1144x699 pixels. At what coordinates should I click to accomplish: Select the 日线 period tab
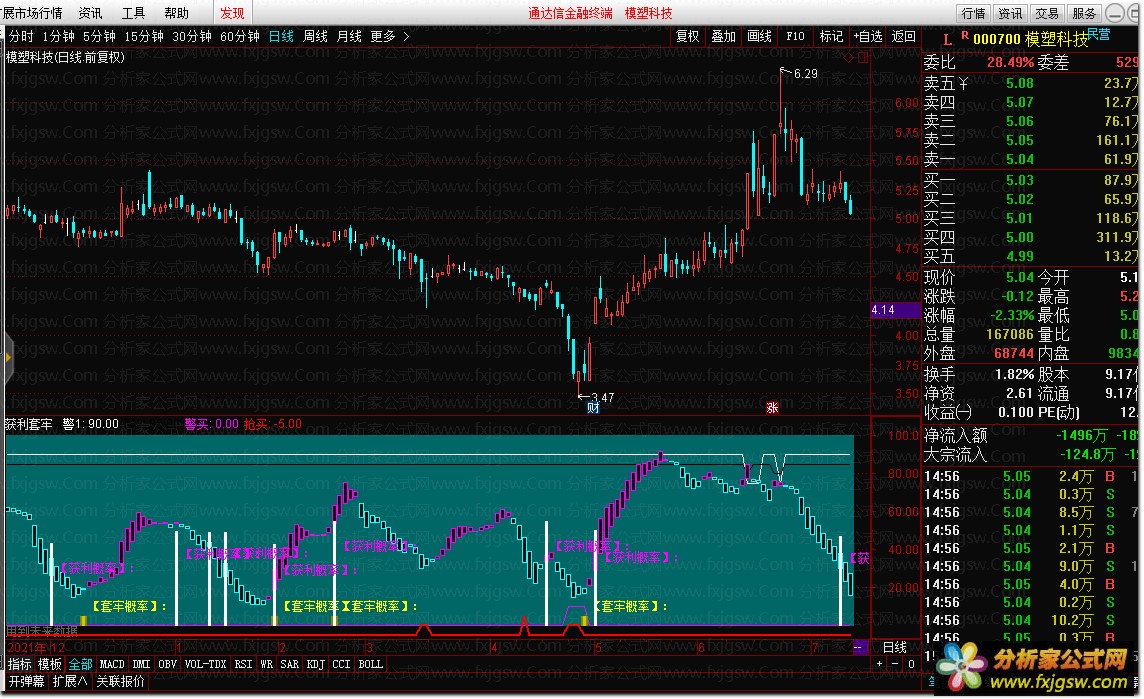(281, 36)
